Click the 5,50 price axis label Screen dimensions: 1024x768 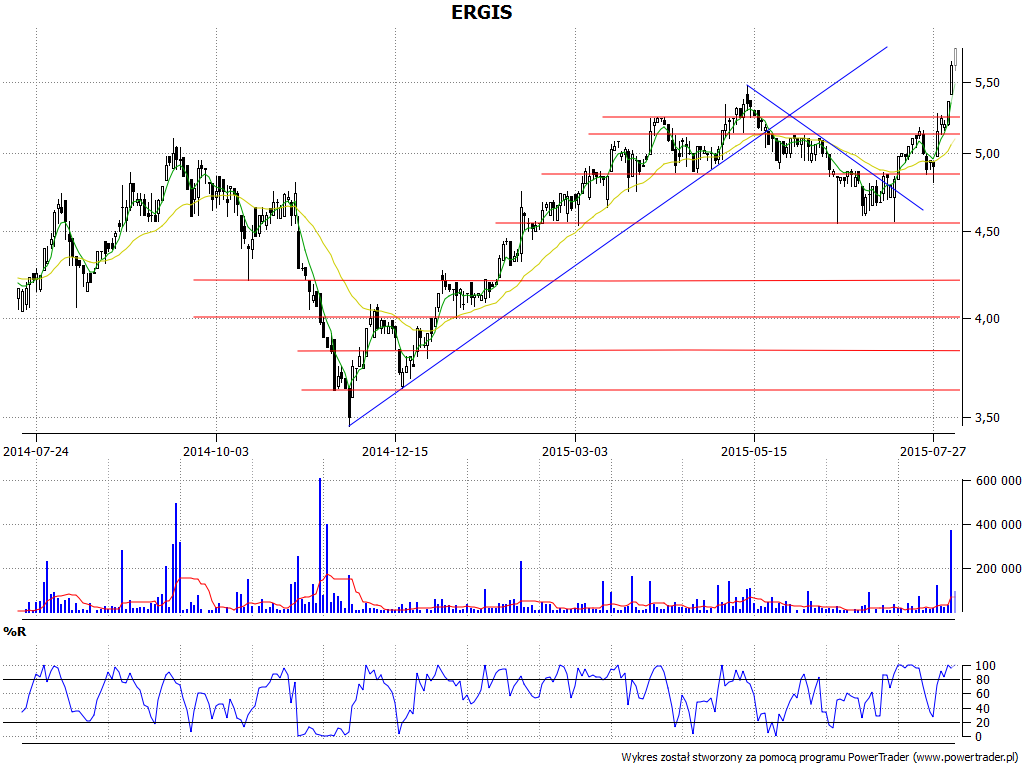pos(987,83)
